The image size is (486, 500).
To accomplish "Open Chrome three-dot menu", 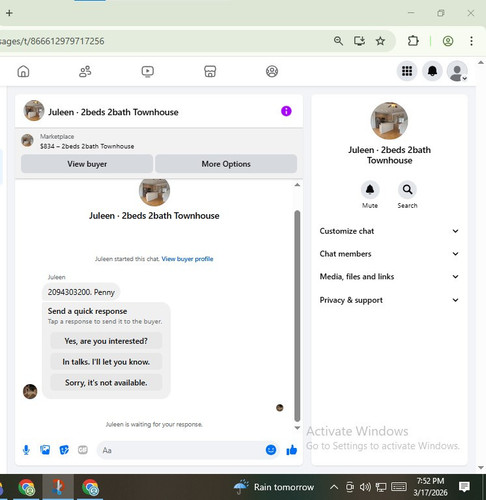I will [x=471, y=41].
